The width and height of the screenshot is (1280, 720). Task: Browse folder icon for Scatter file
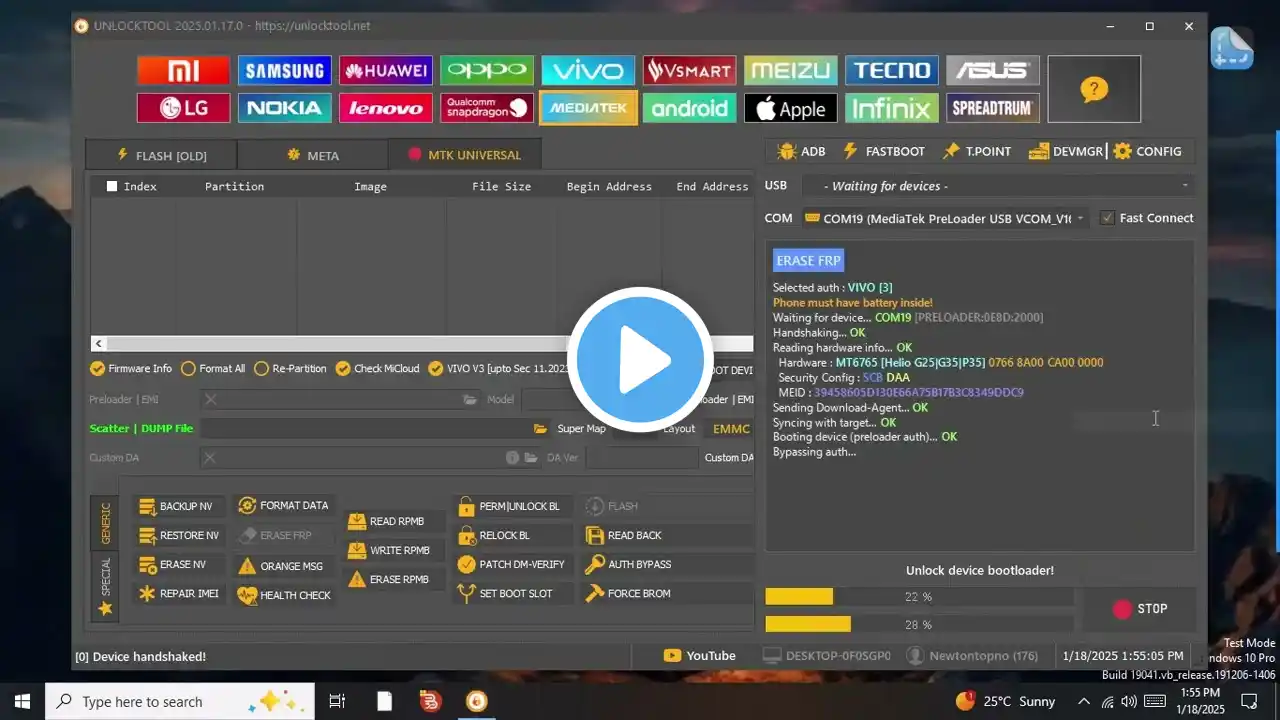coord(540,428)
